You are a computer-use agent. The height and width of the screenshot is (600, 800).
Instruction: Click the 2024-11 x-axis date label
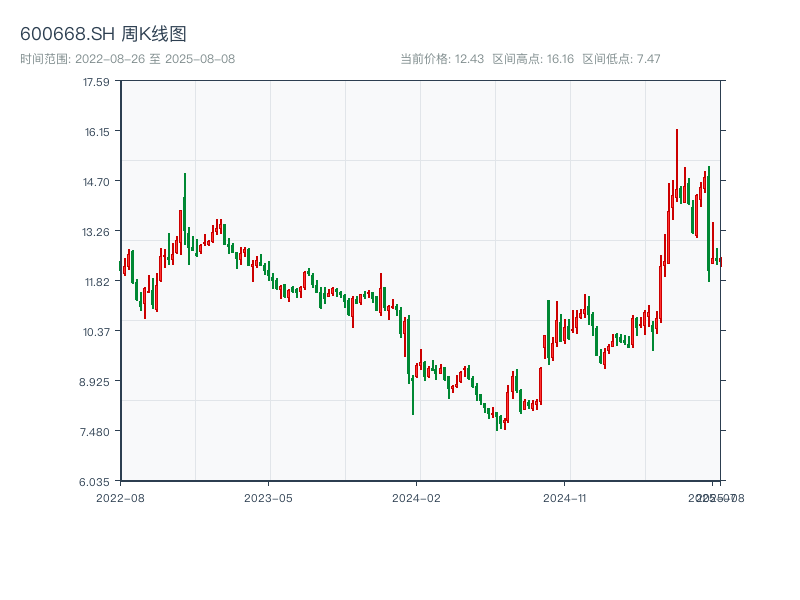[565, 497]
